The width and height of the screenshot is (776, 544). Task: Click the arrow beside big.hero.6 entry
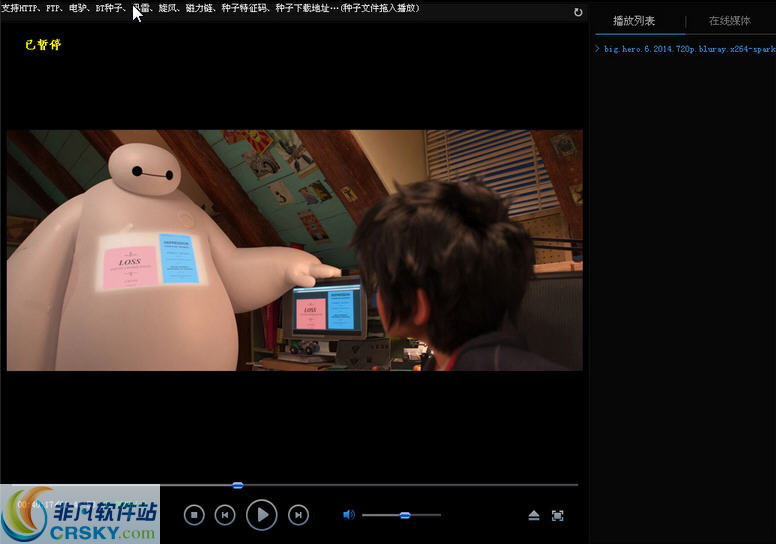coord(597,49)
